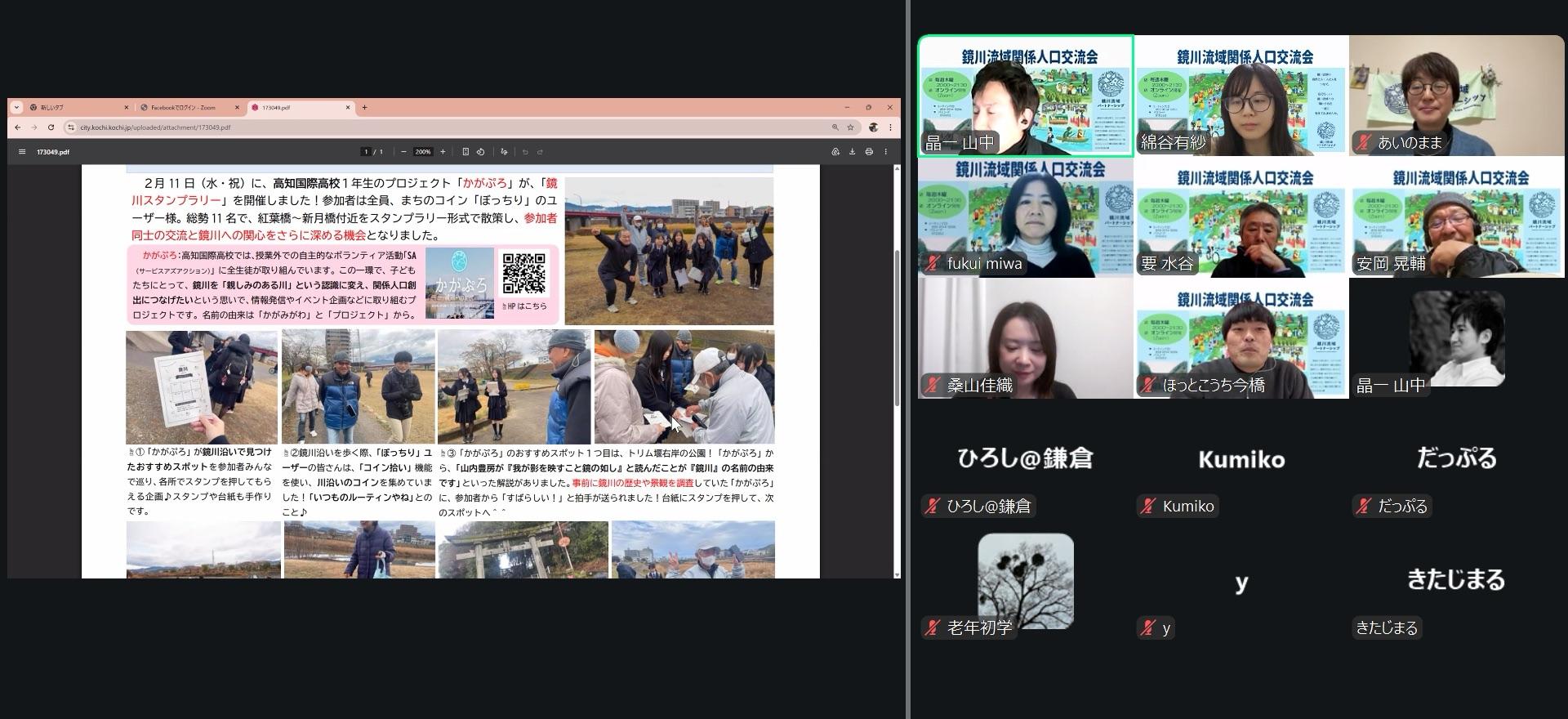
Task: Reload the browser page
Action: (x=51, y=127)
